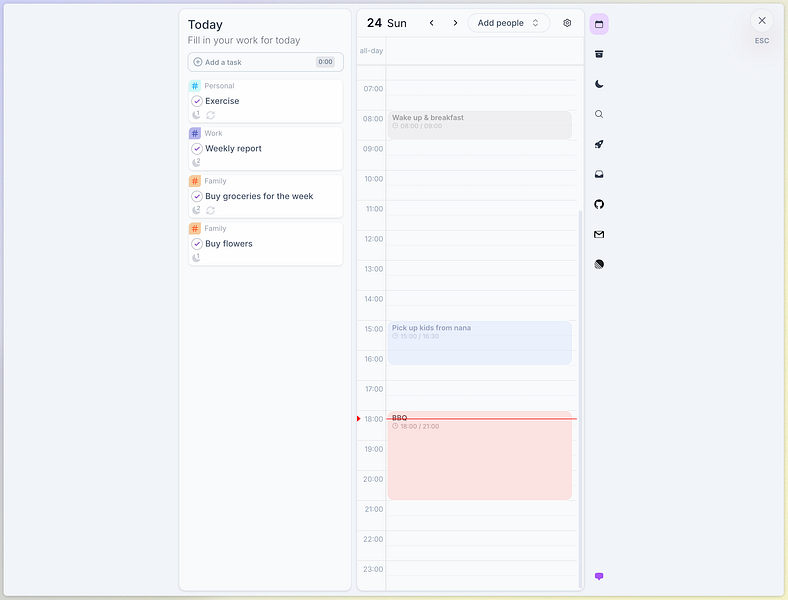Image resolution: width=788 pixels, height=600 pixels.
Task: Click the calendar vertical scrollbar
Action: coord(580,399)
